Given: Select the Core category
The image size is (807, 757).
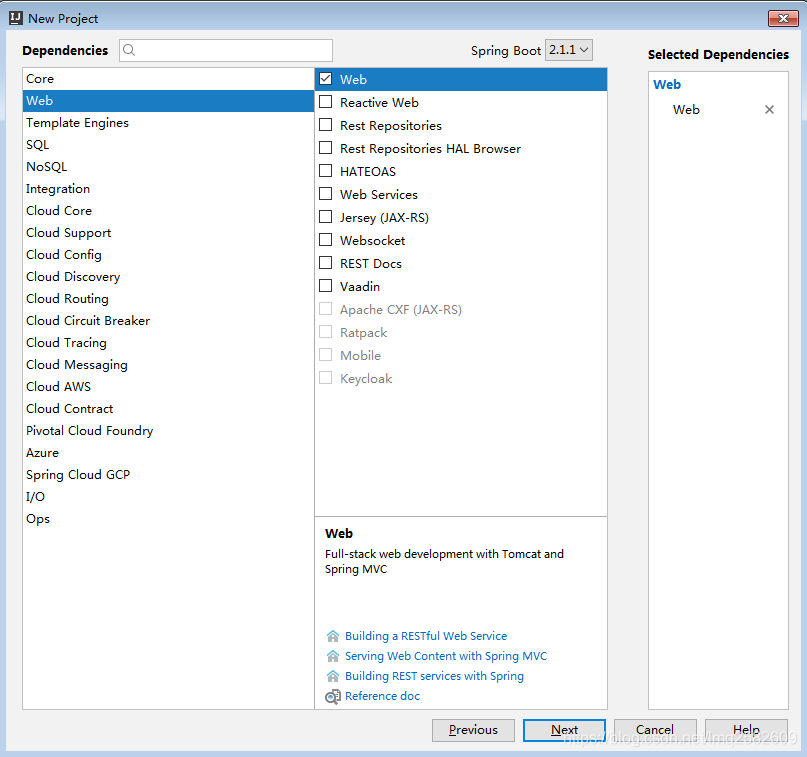Looking at the screenshot, I should tap(168, 79).
